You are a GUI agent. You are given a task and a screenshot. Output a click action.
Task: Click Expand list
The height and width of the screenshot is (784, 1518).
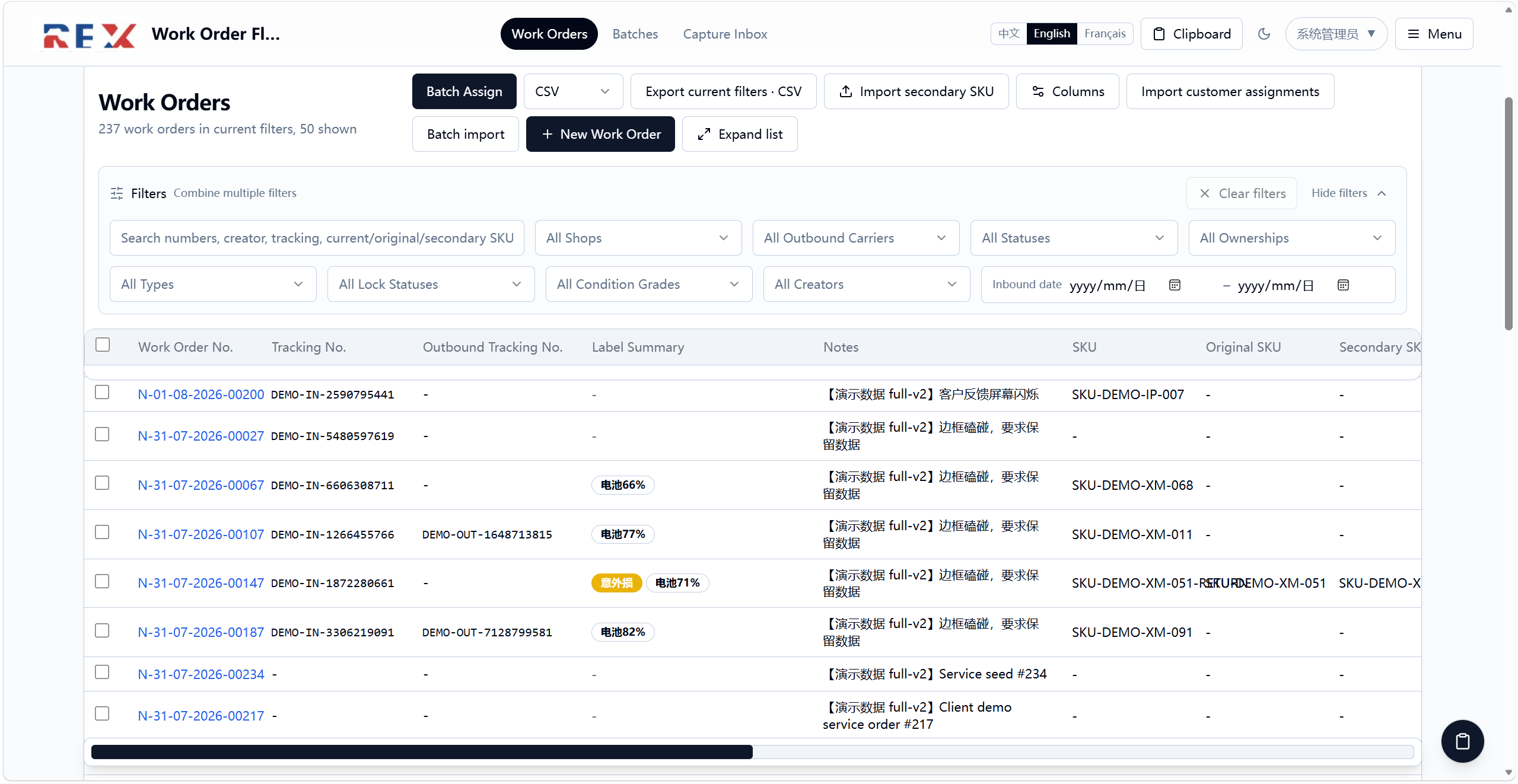(x=739, y=134)
